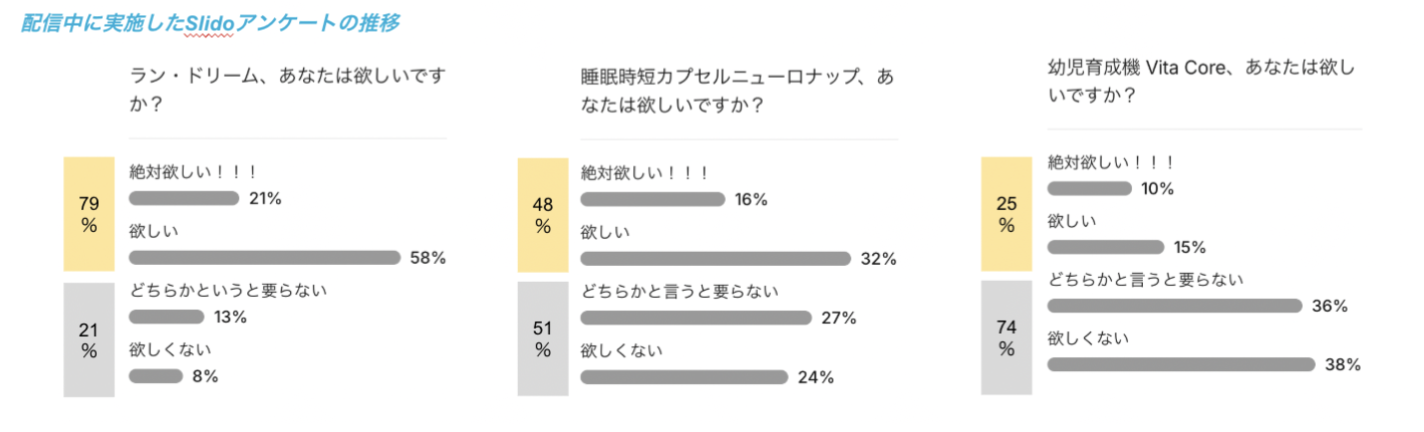This screenshot has width=1424, height=432.
Task: Click the gray 21% summary box
Action: click(89, 339)
